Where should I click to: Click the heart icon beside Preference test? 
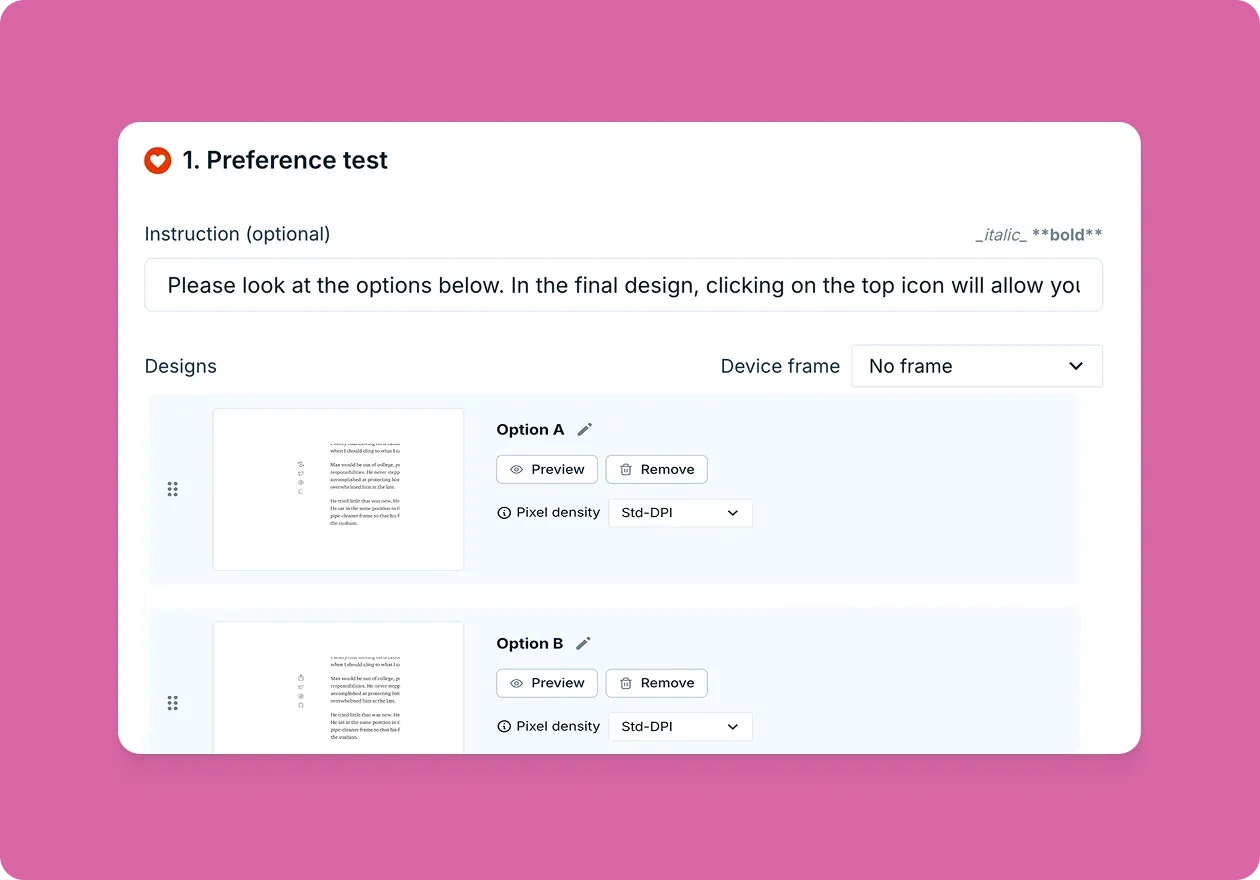(157, 160)
